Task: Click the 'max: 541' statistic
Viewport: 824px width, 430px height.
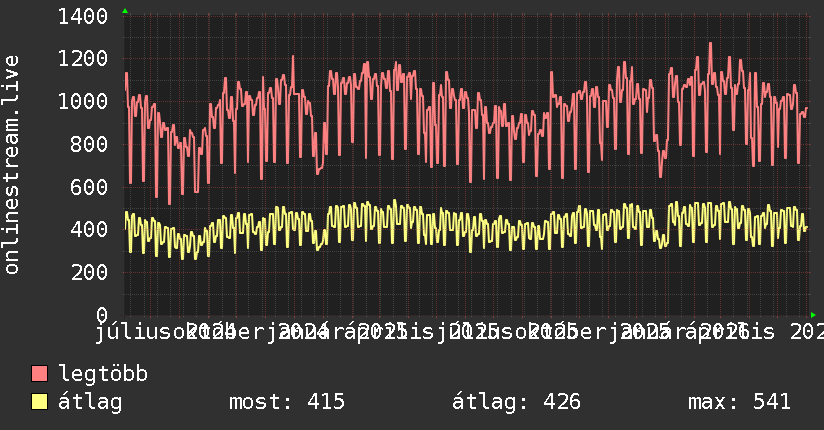Action: coord(739,402)
